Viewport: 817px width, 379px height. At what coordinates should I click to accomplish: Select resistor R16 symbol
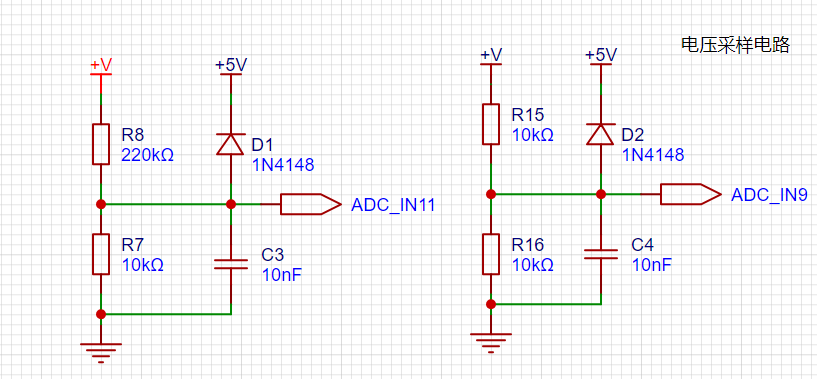click(491, 254)
